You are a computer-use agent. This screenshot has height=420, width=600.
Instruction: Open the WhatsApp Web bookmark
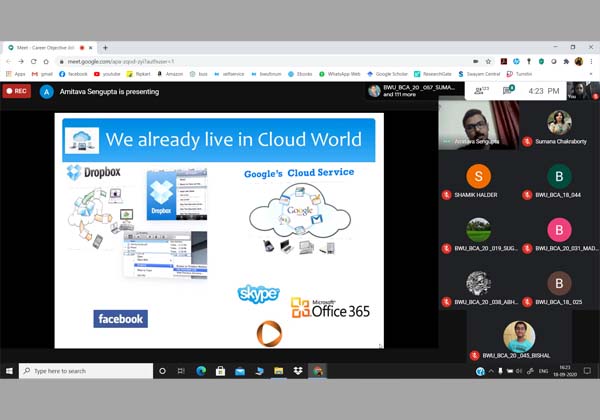(340, 74)
